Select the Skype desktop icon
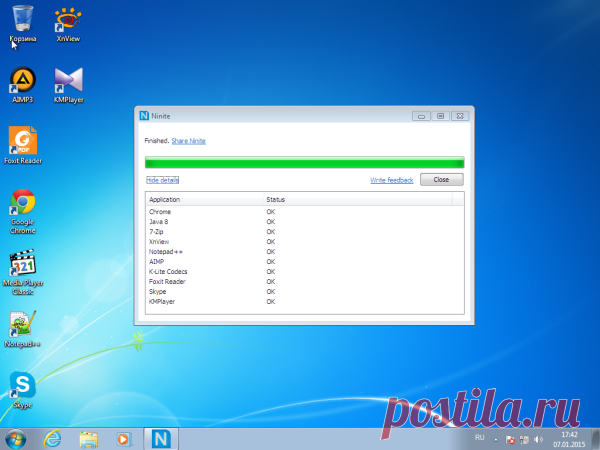600x450 pixels. pos(23,390)
